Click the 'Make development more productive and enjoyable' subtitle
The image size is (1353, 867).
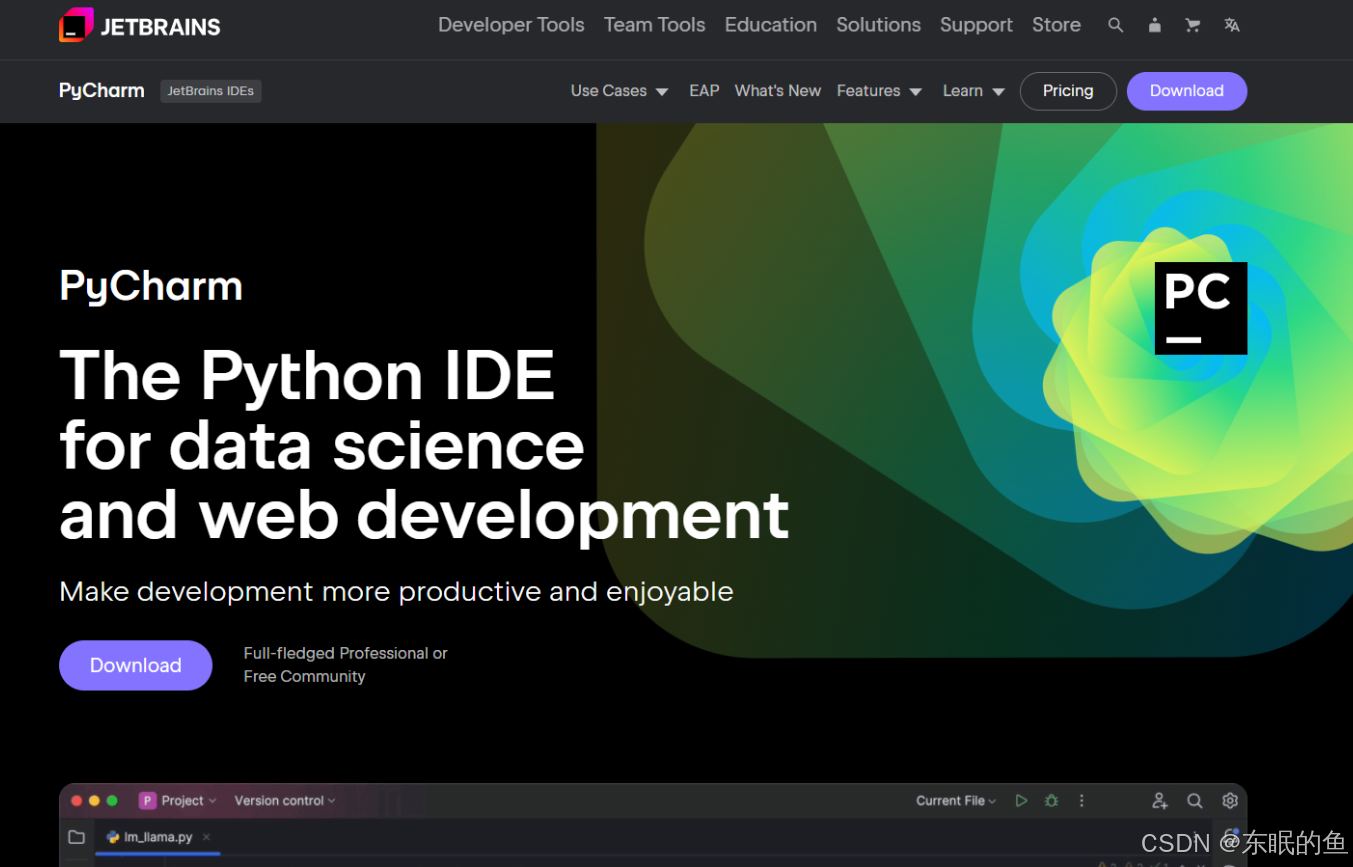396,592
